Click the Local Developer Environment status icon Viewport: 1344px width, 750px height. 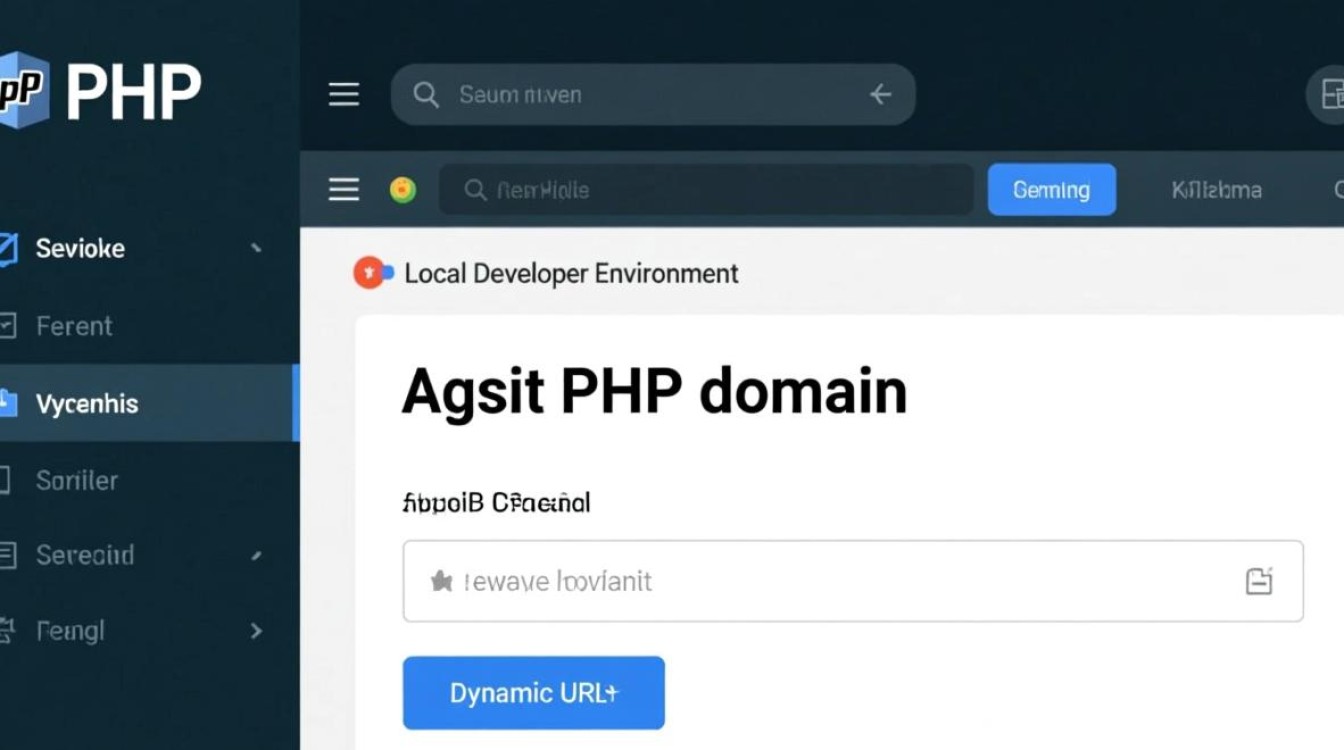[370, 271]
